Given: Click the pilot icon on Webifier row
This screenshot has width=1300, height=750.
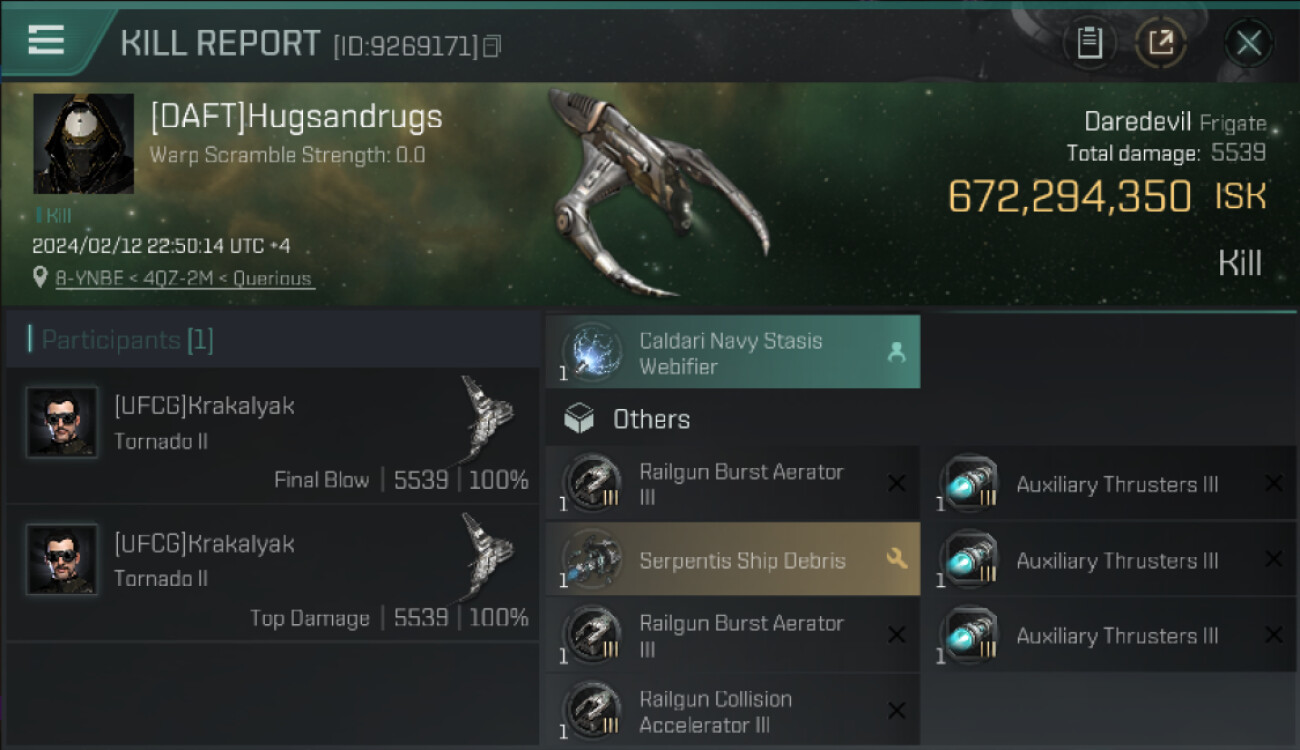Looking at the screenshot, I should coord(896,352).
